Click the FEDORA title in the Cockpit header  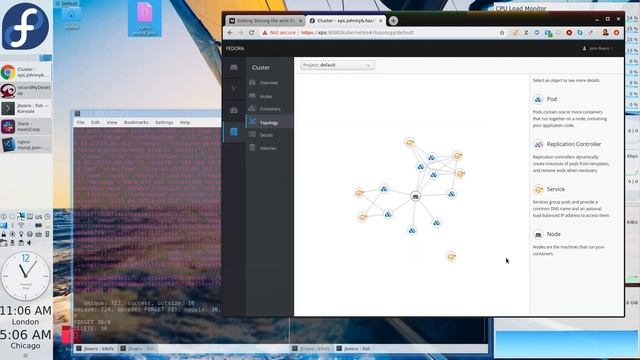(235, 49)
